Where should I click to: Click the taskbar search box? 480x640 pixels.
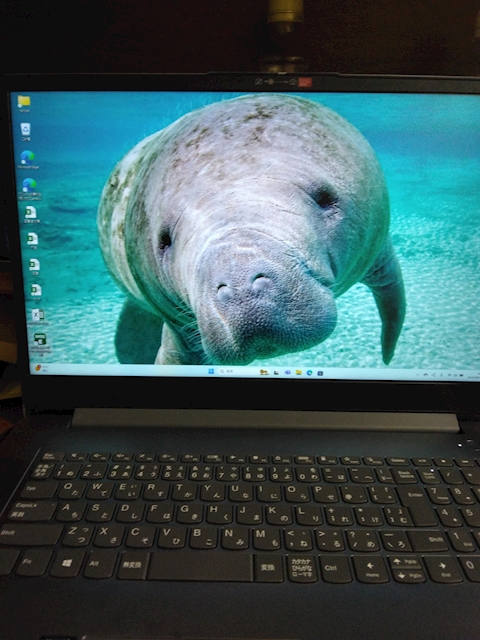pyautogui.click(x=236, y=371)
